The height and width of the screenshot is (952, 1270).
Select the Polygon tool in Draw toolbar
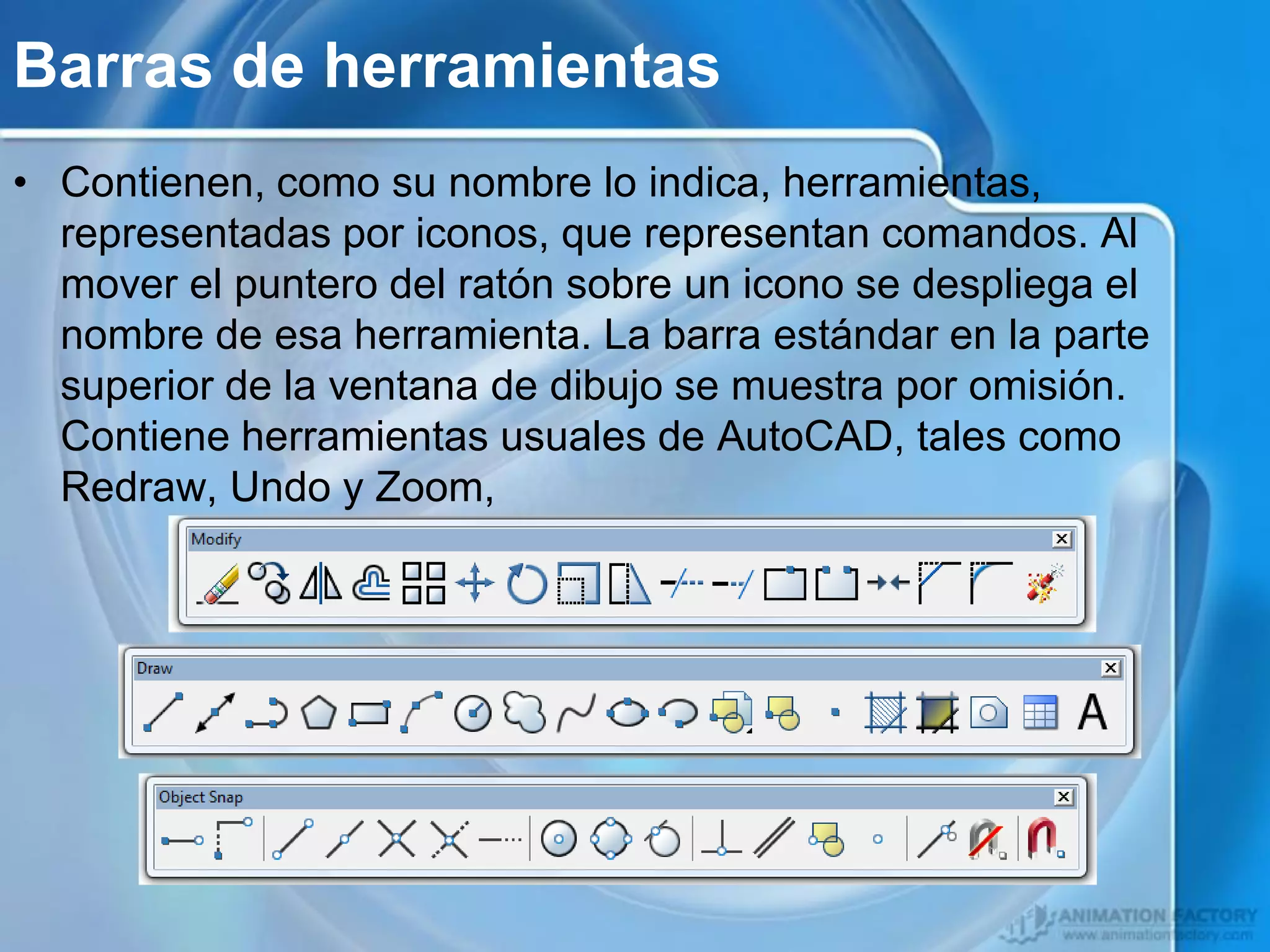[x=318, y=712]
